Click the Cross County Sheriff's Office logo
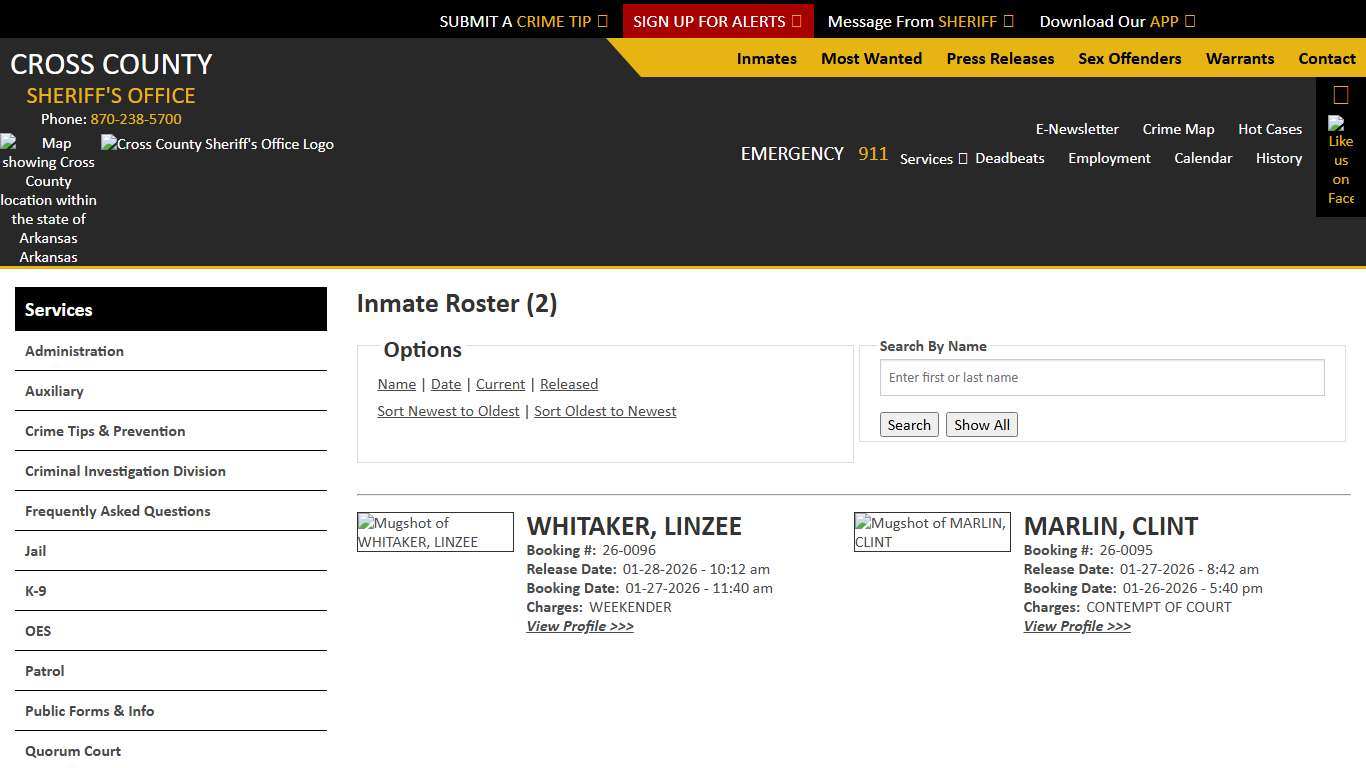The width and height of the screenshot is (1366, 768). (x=217, y=144)
